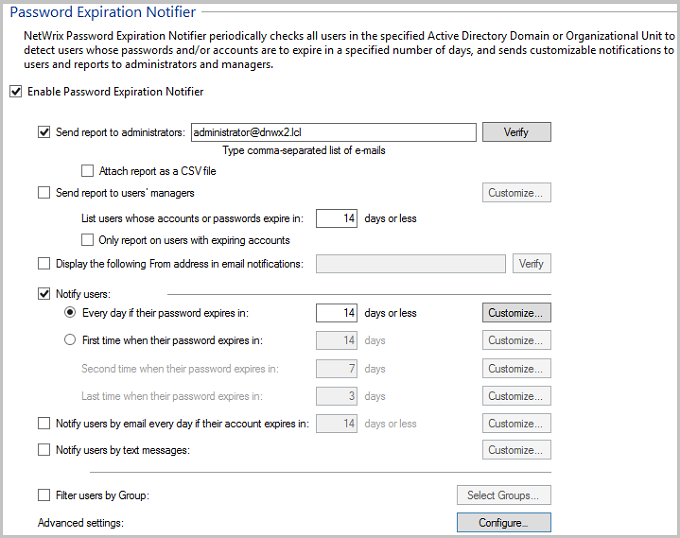This screenshot has height=538, width=680.
Task: Enable Notify users by text messages
Action: [x=44, y=450]
